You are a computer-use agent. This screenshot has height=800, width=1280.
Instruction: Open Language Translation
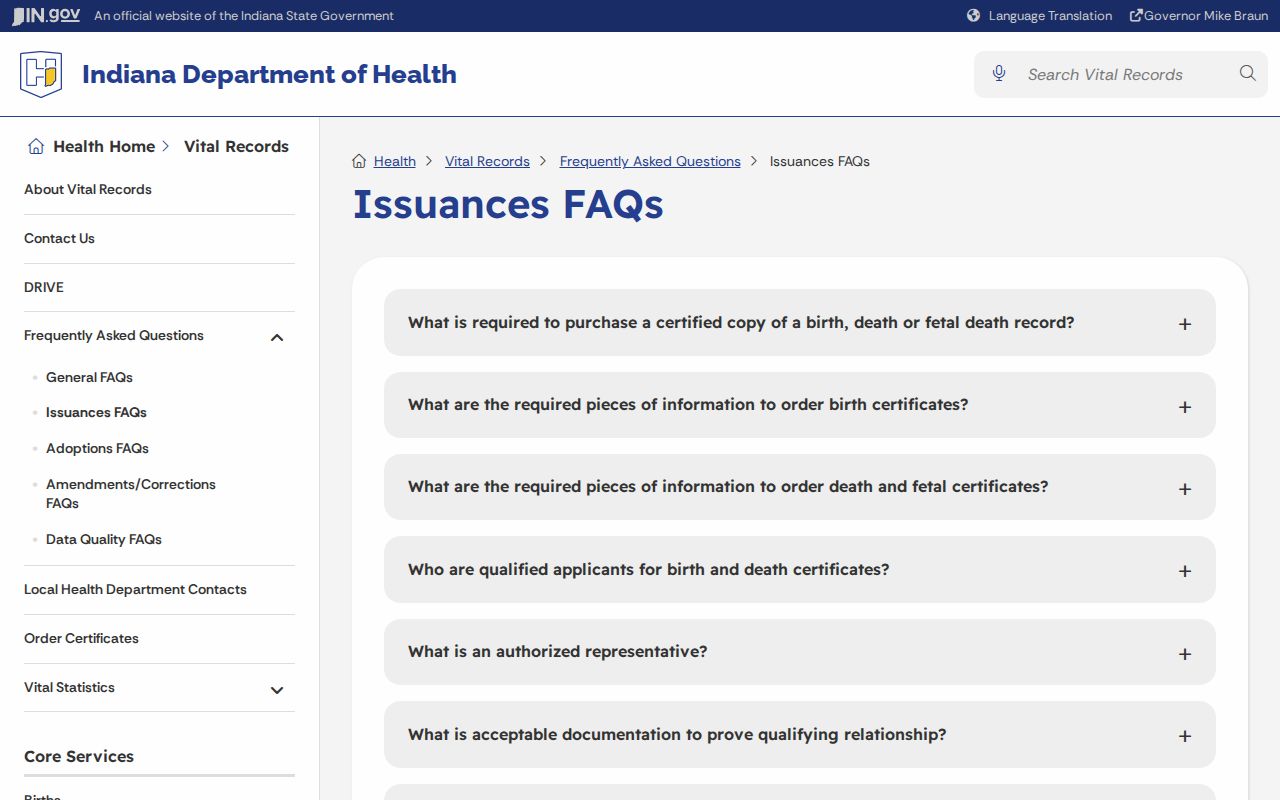pos(1050,15)
